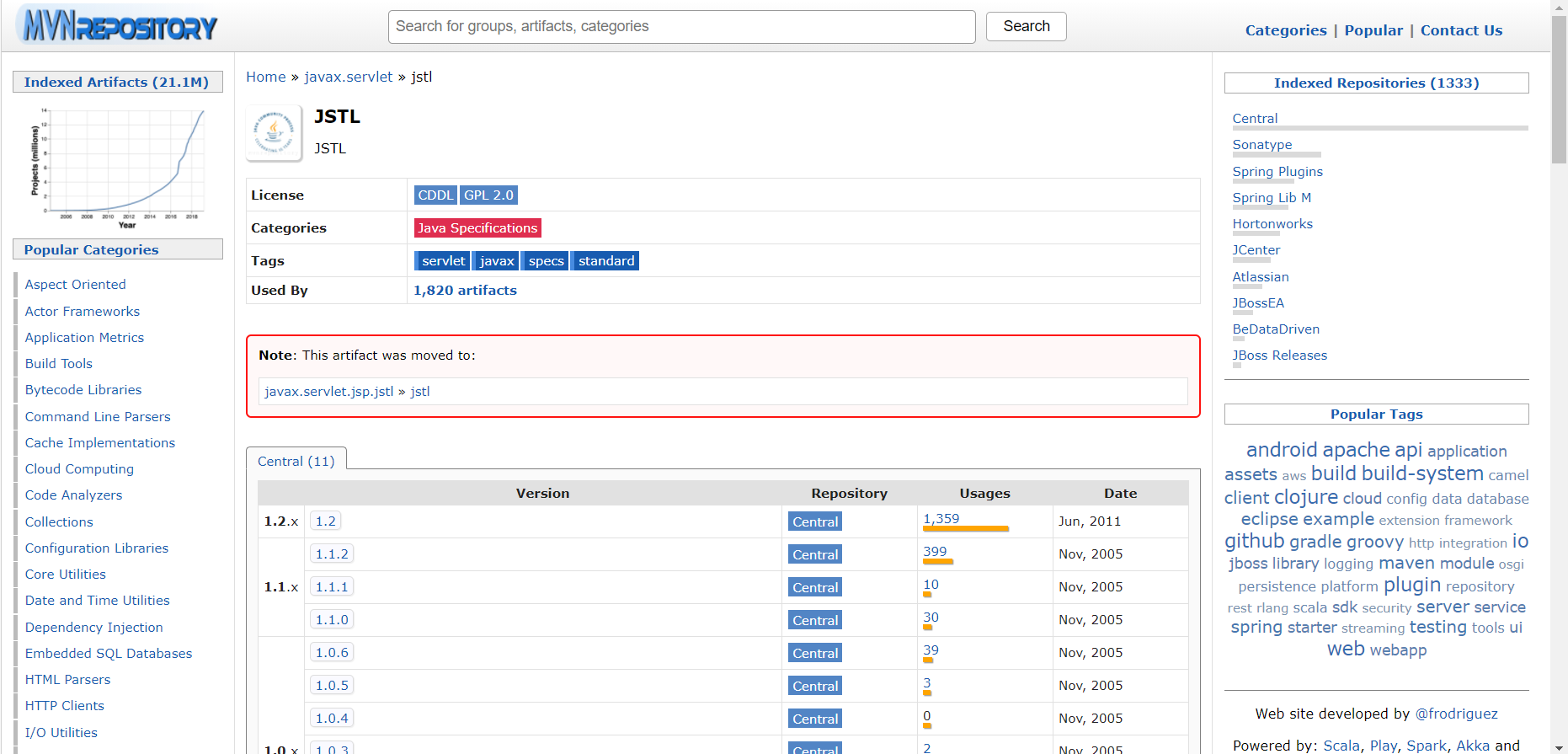Open version 1.0.4
This screenshot has width=1568, height=754.
[332, 718]
